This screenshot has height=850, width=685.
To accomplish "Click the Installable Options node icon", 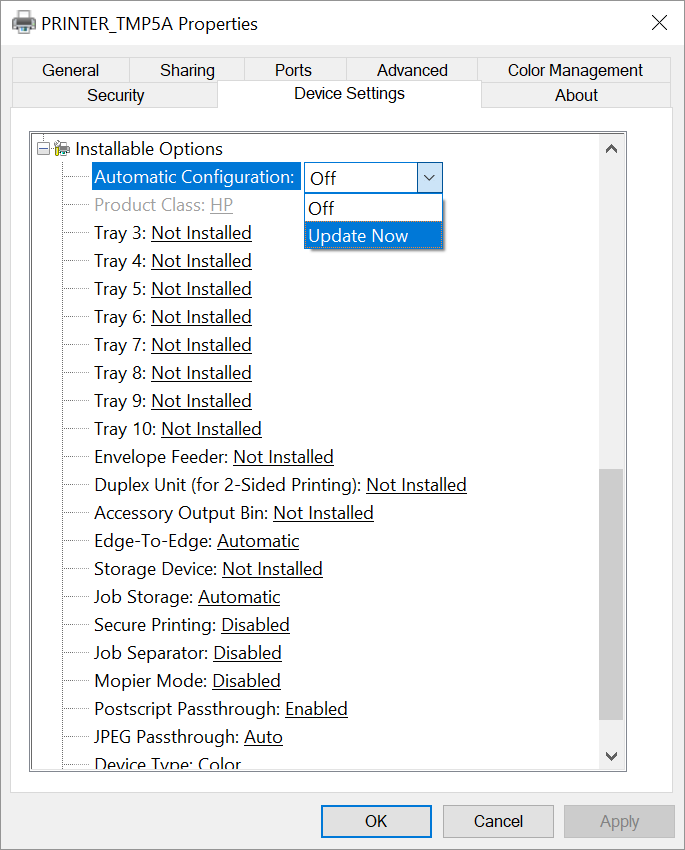I will tap(62, 149).
